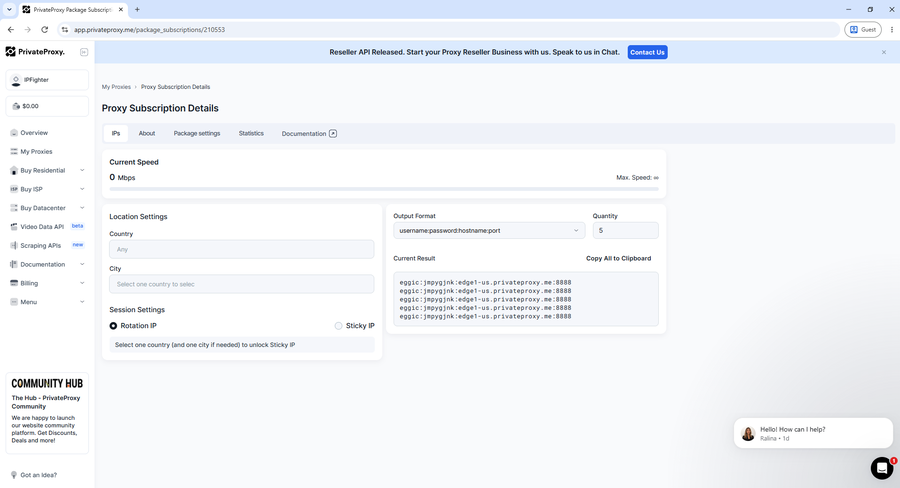The height and width of the screenshot is (488, 900).
Task: Click the external link icon beside Documentation tab
Action: point(333,133)
